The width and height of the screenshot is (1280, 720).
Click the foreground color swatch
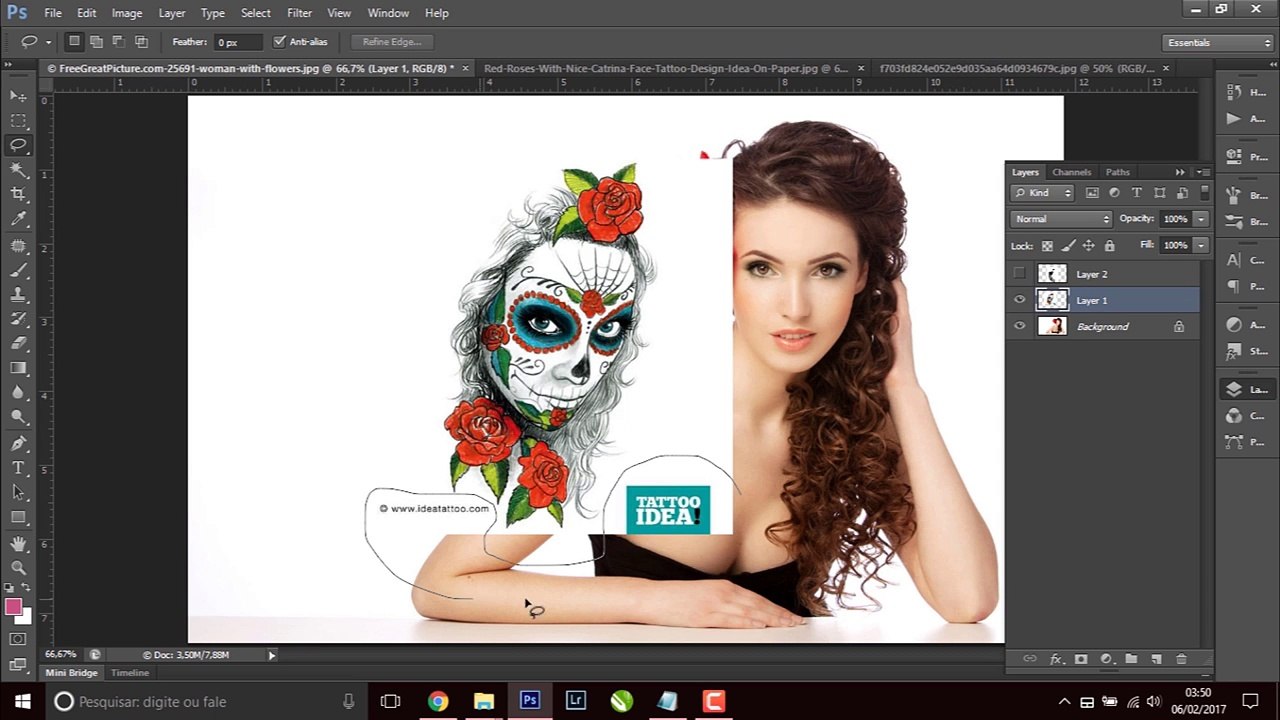(13, 607)
